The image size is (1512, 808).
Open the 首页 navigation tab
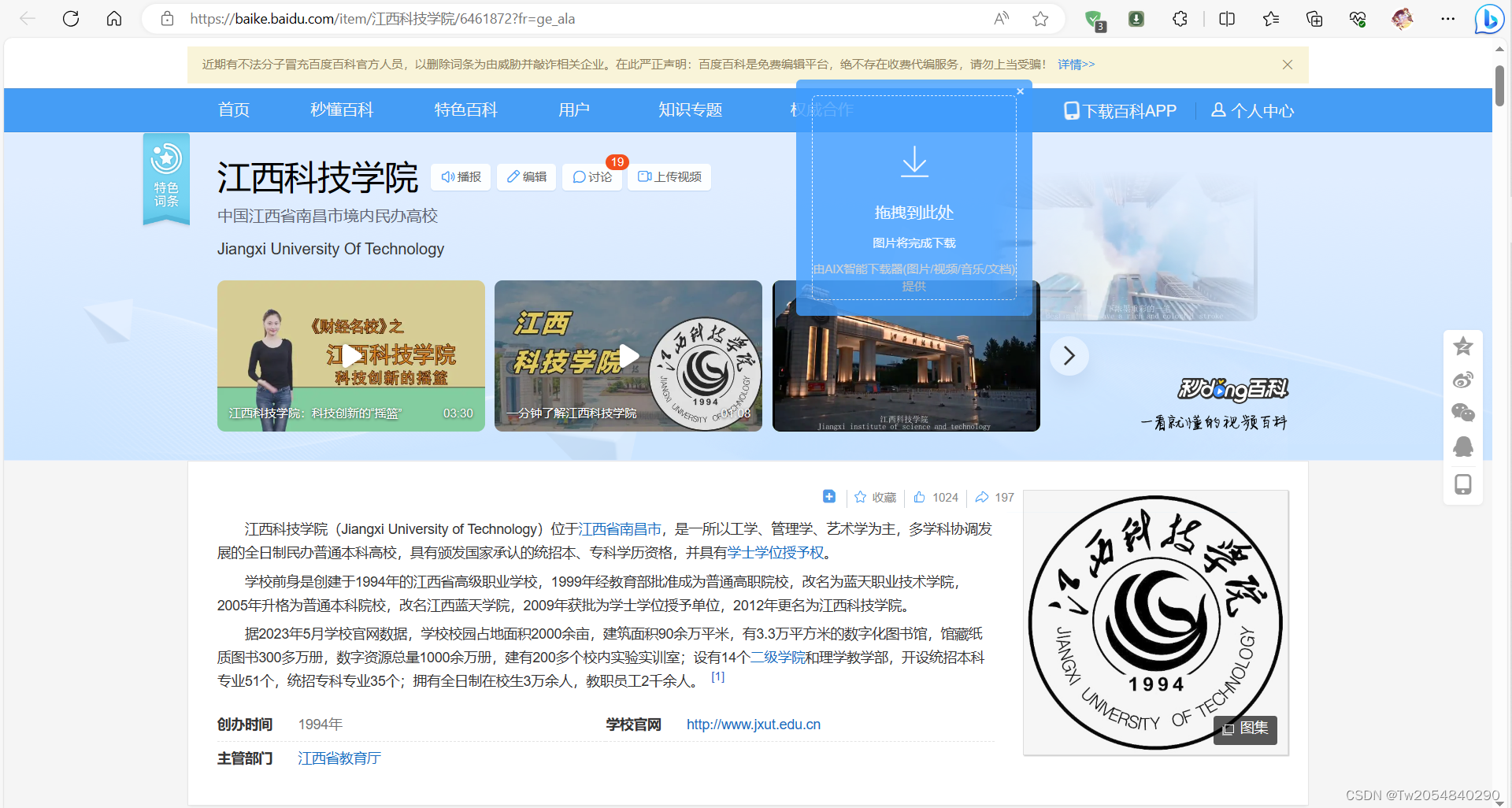(234, 110)
